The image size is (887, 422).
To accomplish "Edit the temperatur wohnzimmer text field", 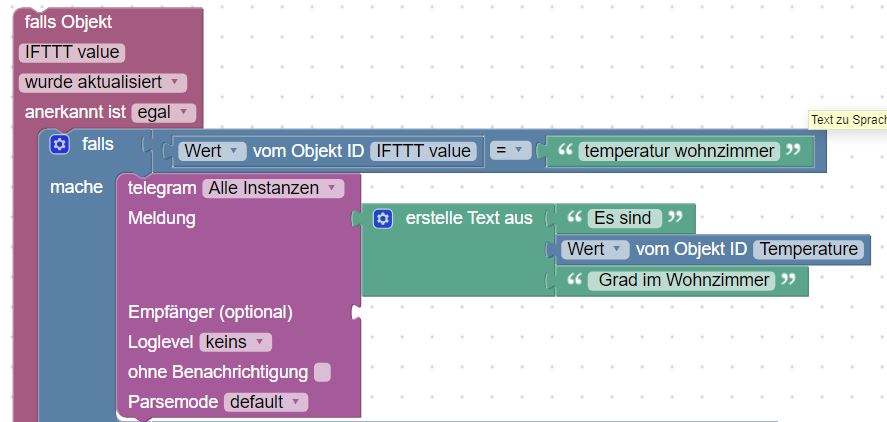I will [680, 151].
